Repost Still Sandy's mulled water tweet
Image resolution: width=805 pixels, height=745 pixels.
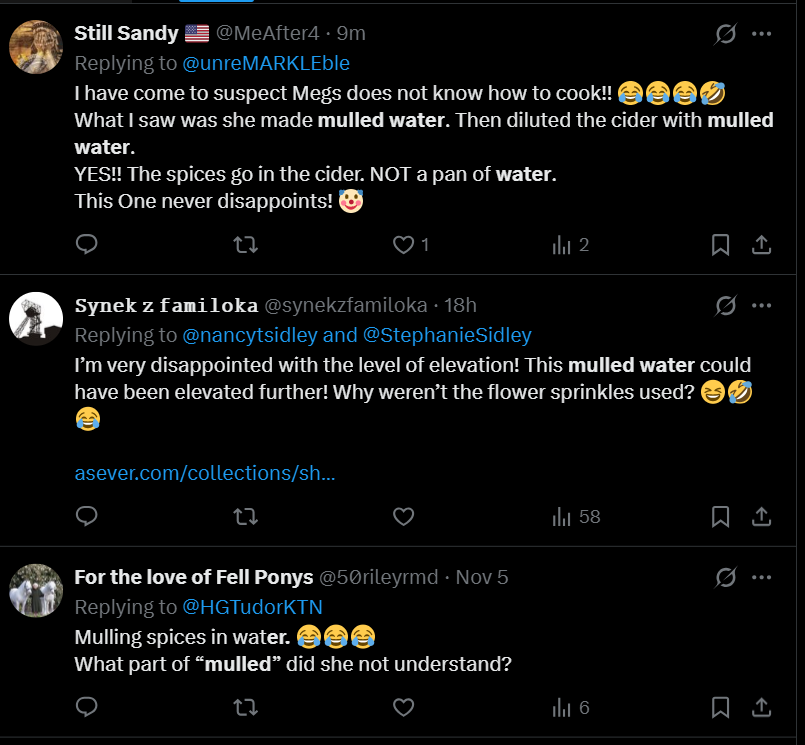pyautogui.click(x=245, y=244)
